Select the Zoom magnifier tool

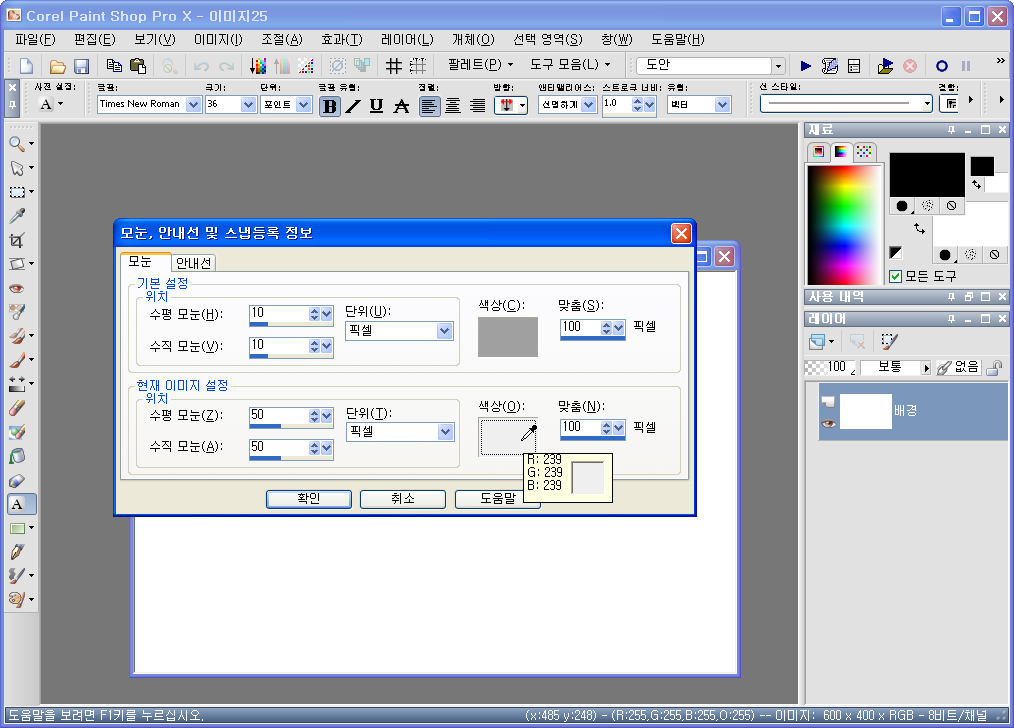(17, 144)
